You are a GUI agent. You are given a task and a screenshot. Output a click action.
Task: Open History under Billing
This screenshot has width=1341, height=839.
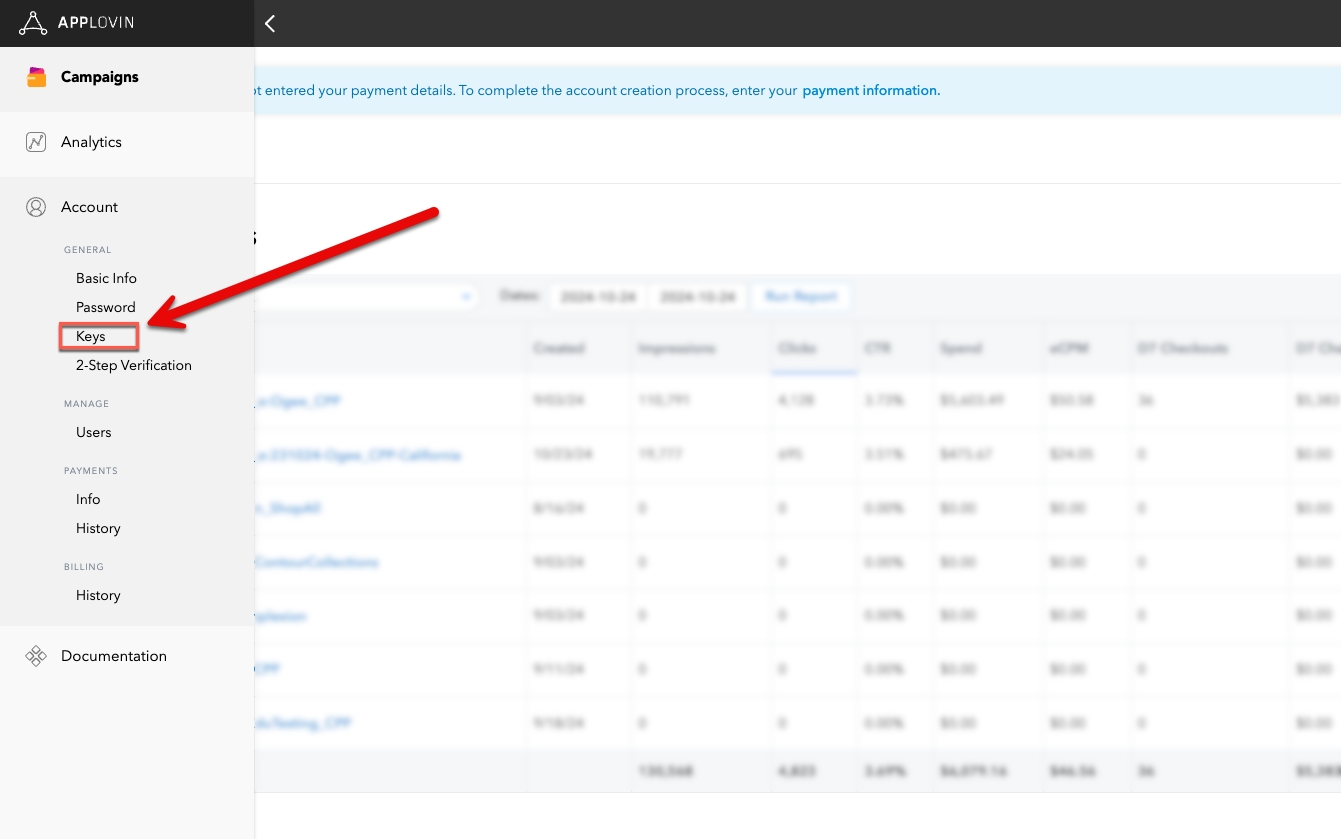98,595
